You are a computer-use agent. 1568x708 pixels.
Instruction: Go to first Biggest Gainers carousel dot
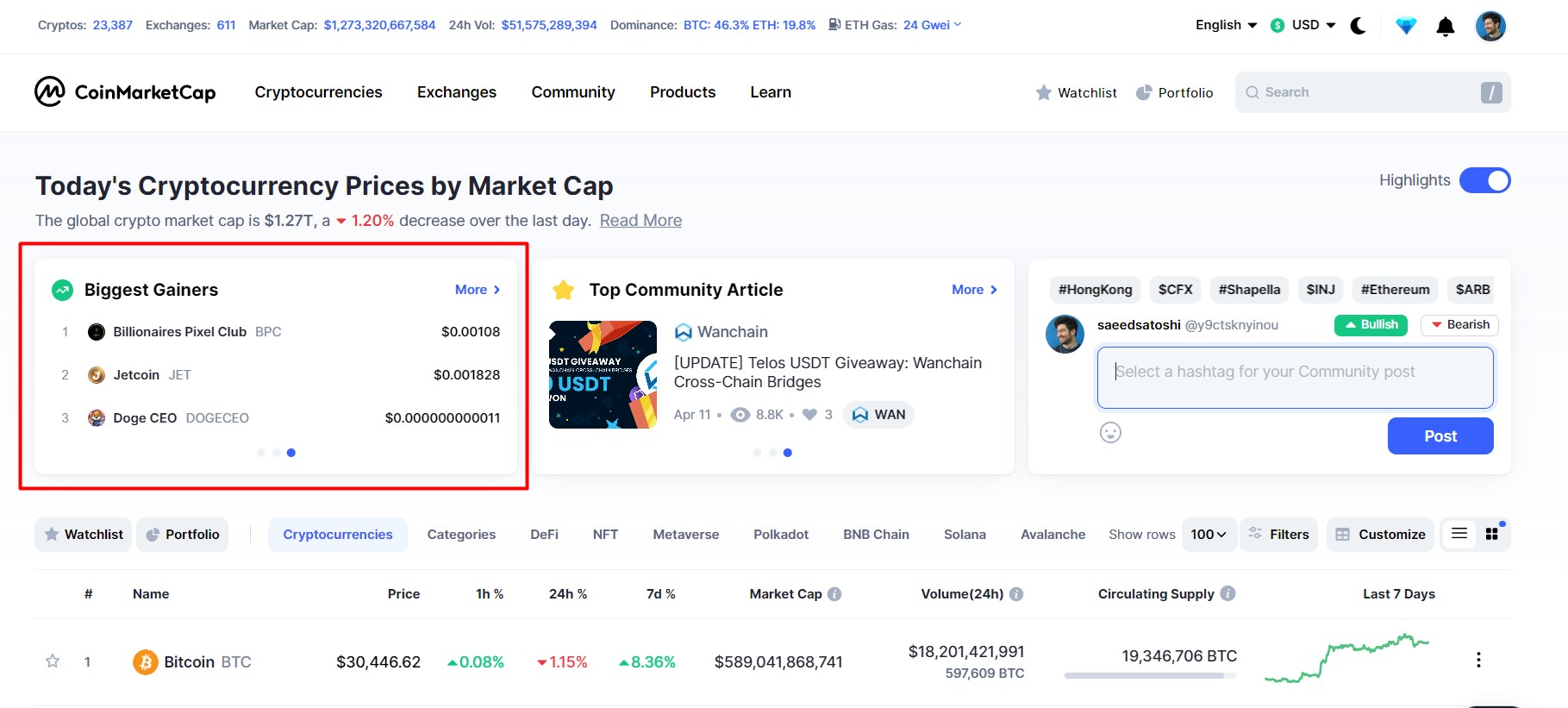coord(260,453)
